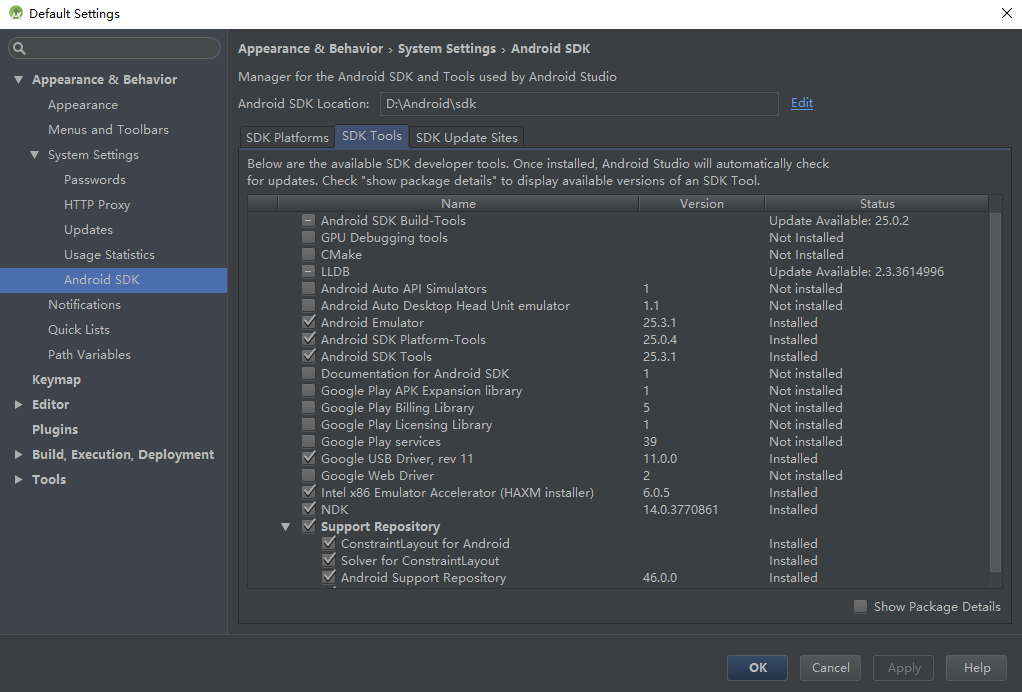Expand the Build, Execution, Deployment section
1022x692 pixels.
pyautogui.click(x=18, y=455)
